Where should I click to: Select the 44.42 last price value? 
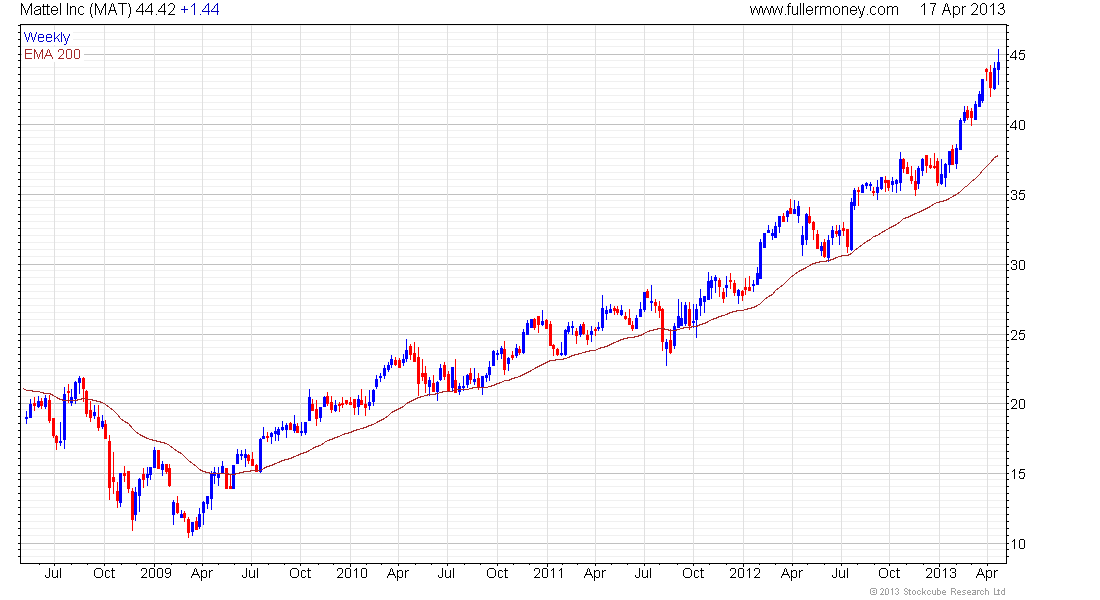pos(155,10)
